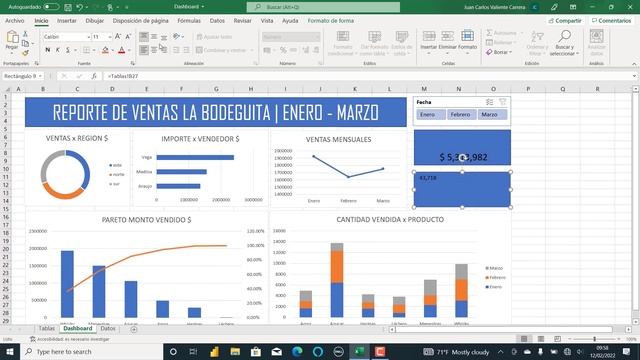
Task: Expand the formula bar chevron
Action: pos(634,76)
